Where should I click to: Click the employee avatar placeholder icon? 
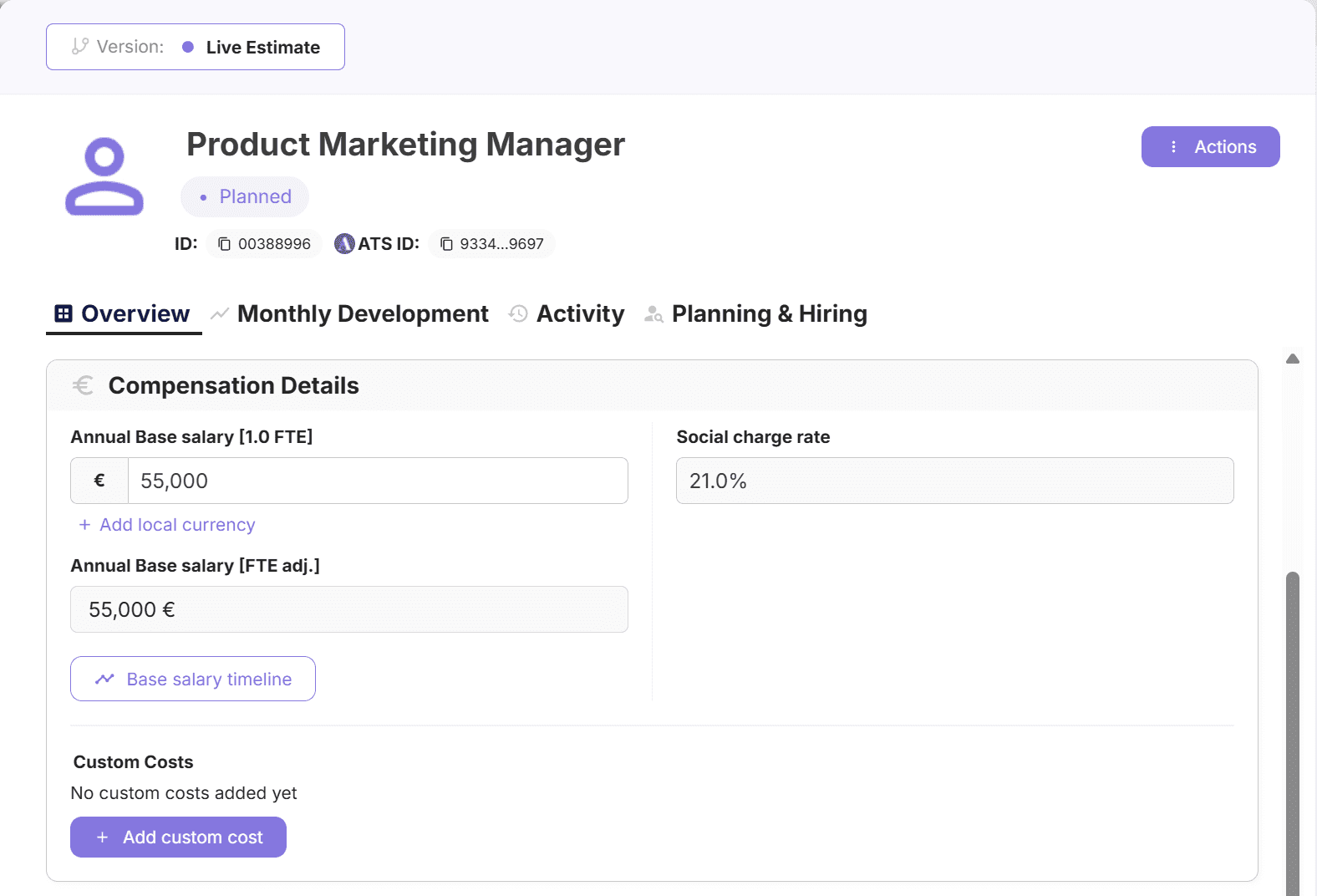(x=104, y=176)
